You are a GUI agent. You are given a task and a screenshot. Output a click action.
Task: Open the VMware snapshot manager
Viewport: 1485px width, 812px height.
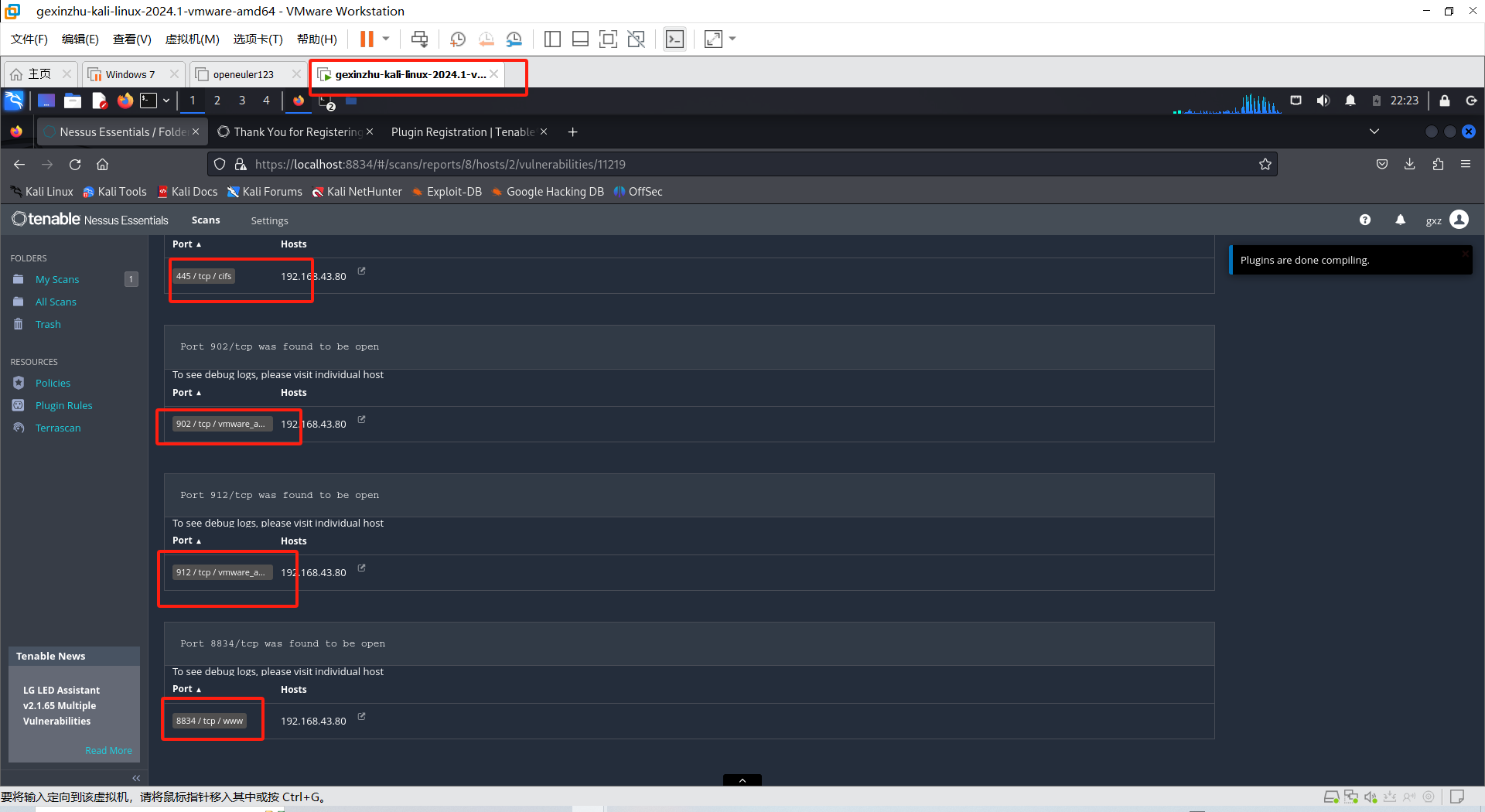(514, 39)
